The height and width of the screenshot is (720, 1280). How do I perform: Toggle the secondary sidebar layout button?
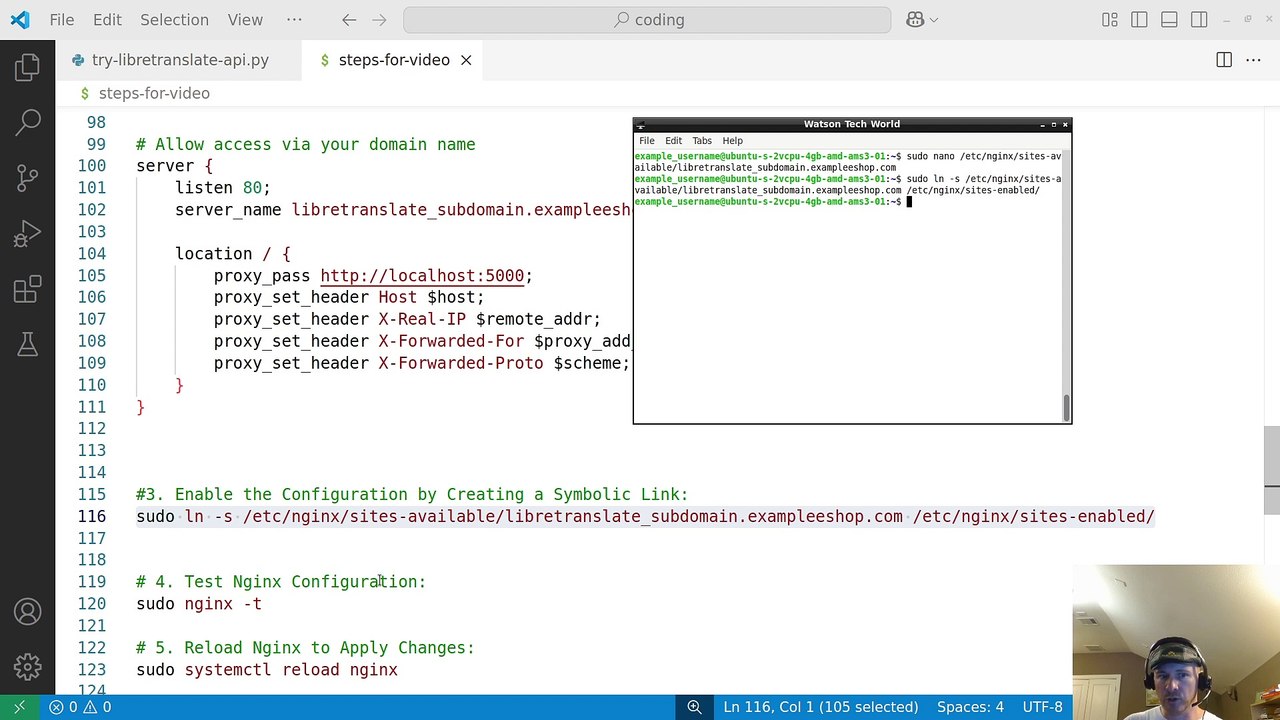[x=1199, y=20]
